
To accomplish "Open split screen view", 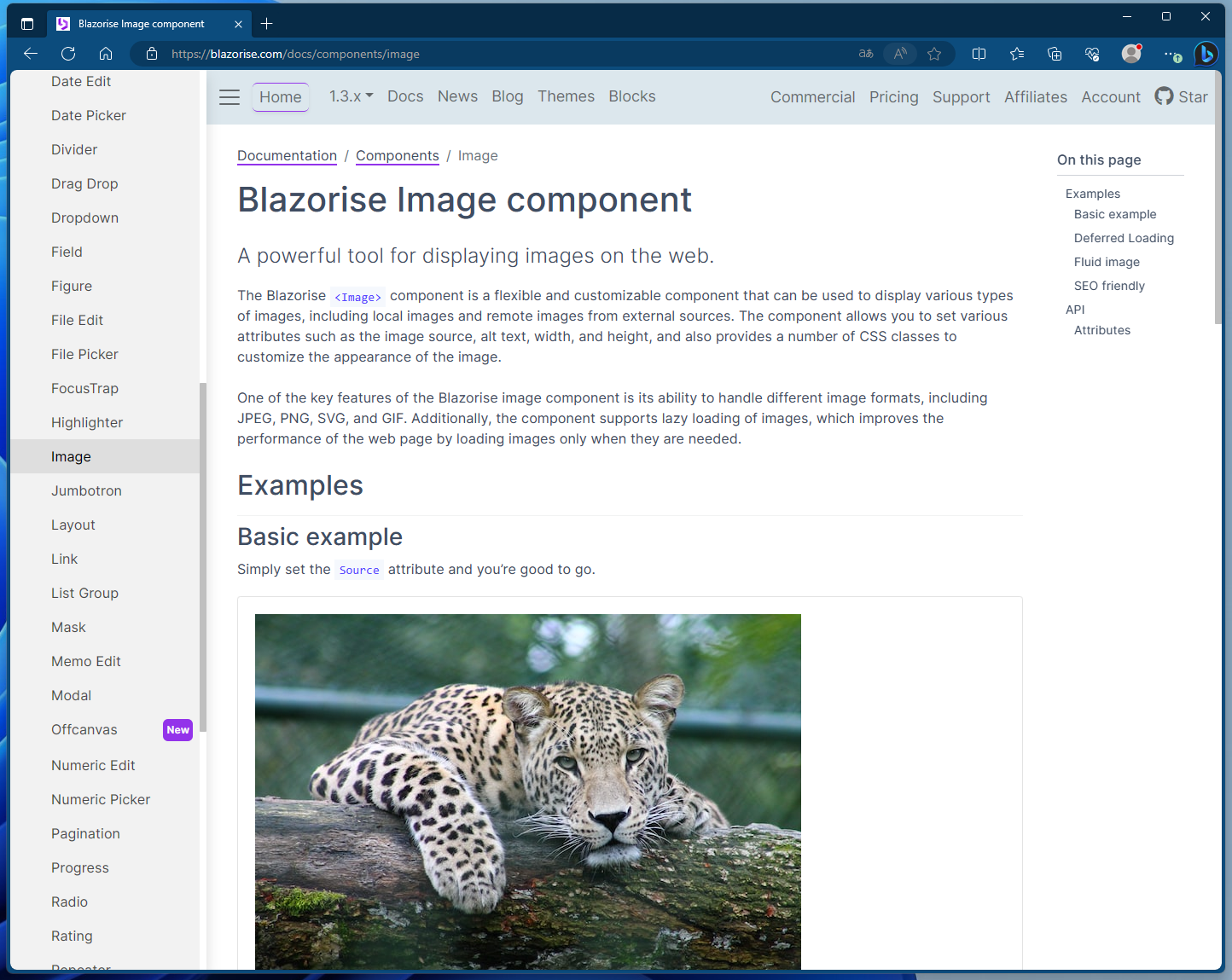I will point(979,54).
